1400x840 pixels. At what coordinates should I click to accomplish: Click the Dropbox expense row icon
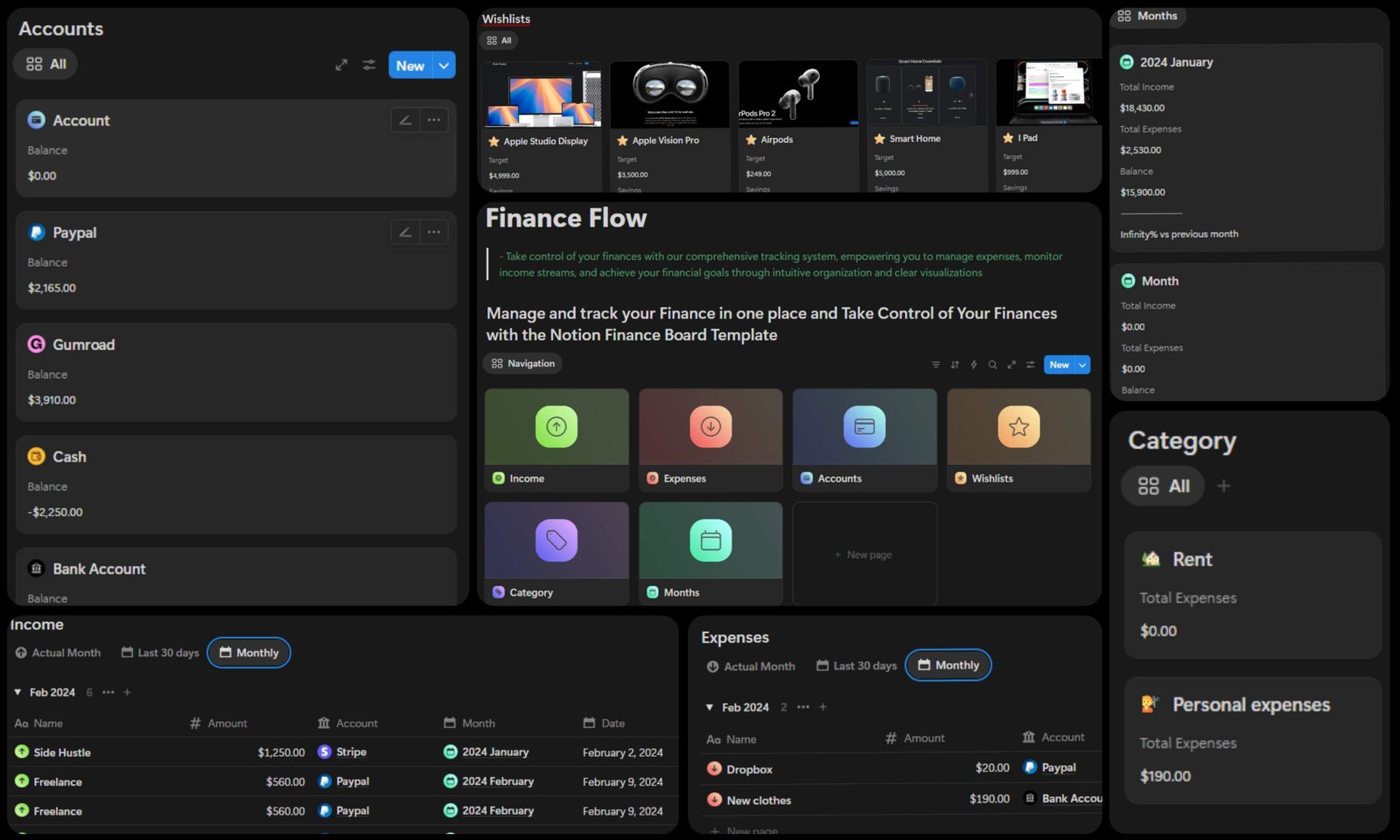714,769
